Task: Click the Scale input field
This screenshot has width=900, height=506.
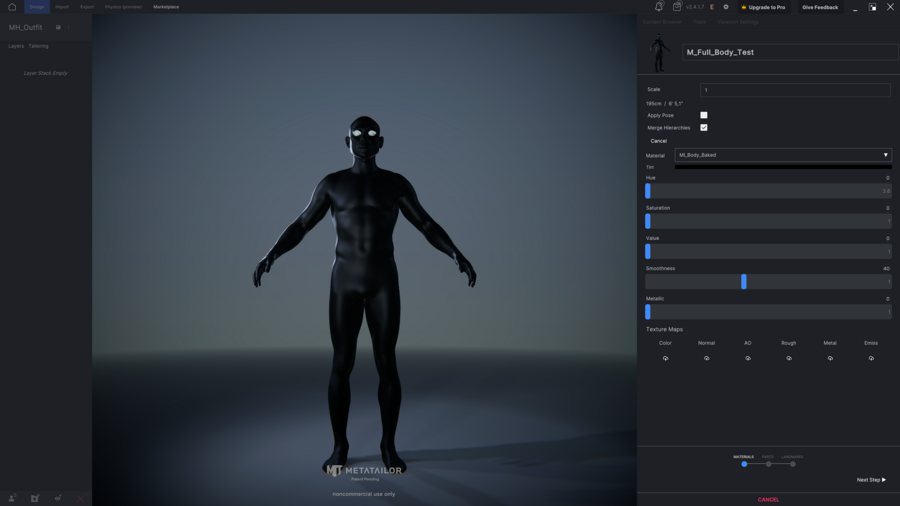Action: (x=794, y=90)
